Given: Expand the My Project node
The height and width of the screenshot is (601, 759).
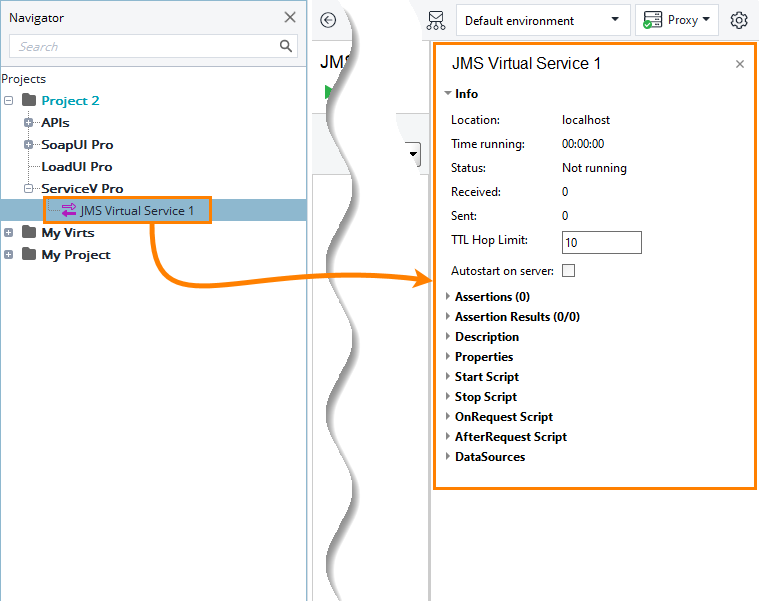Looking at the screenshot, I should pos(8,255).
